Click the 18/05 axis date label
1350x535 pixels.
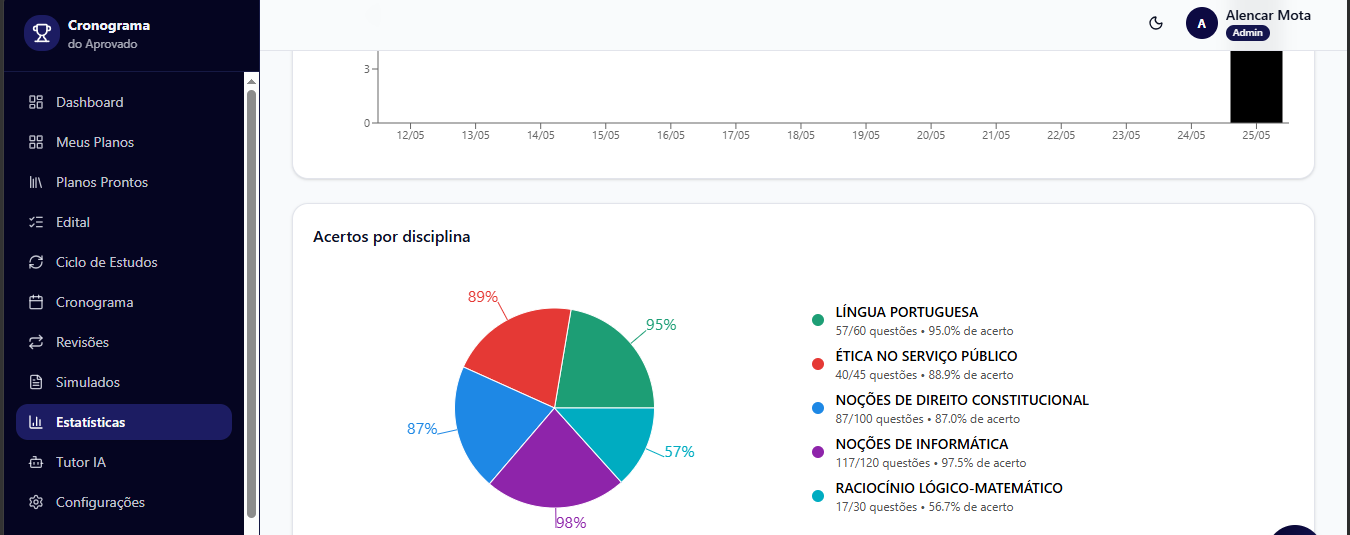point(800,135)
